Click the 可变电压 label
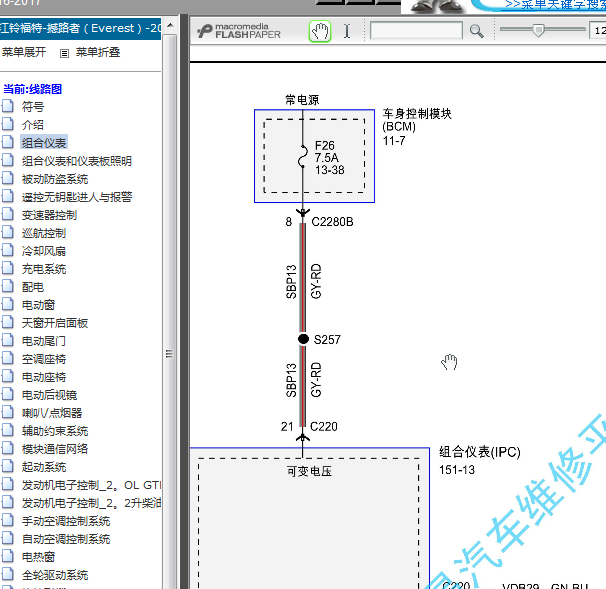 (x=309, y=471)
